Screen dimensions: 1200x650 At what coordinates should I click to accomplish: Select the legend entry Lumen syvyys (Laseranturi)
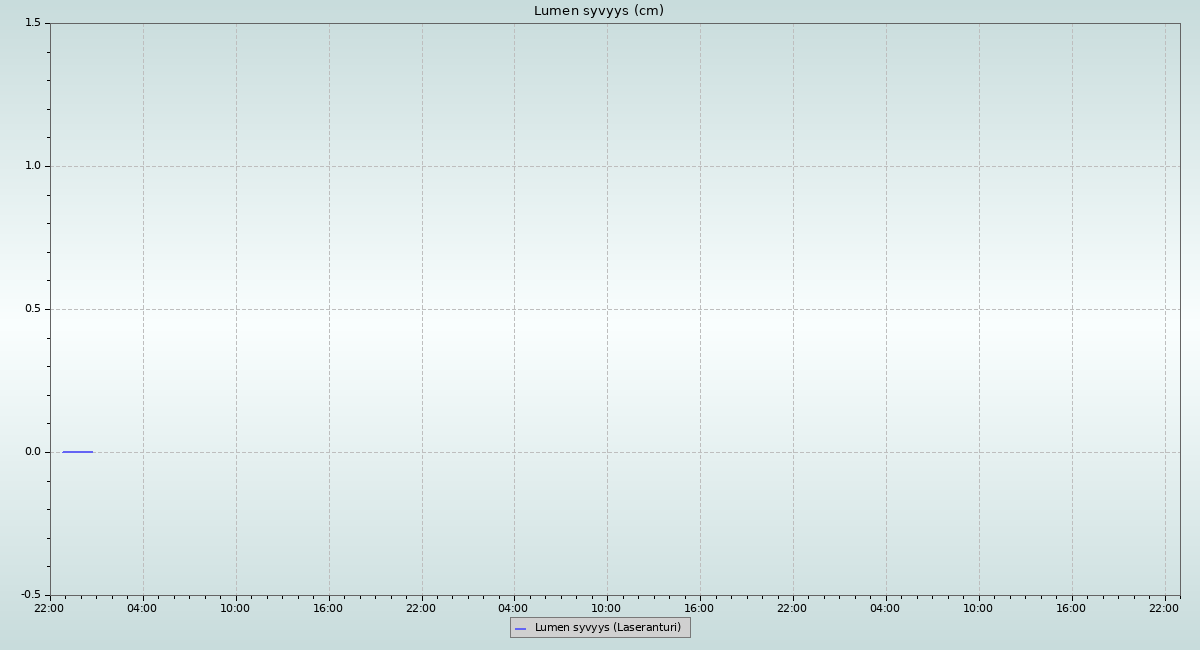[607, 628]
